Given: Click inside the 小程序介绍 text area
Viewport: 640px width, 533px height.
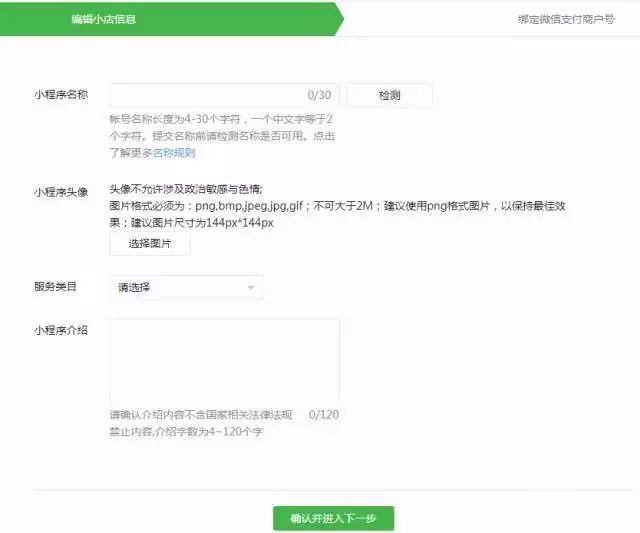Looking at the screenshot, I should click(224, 360).
